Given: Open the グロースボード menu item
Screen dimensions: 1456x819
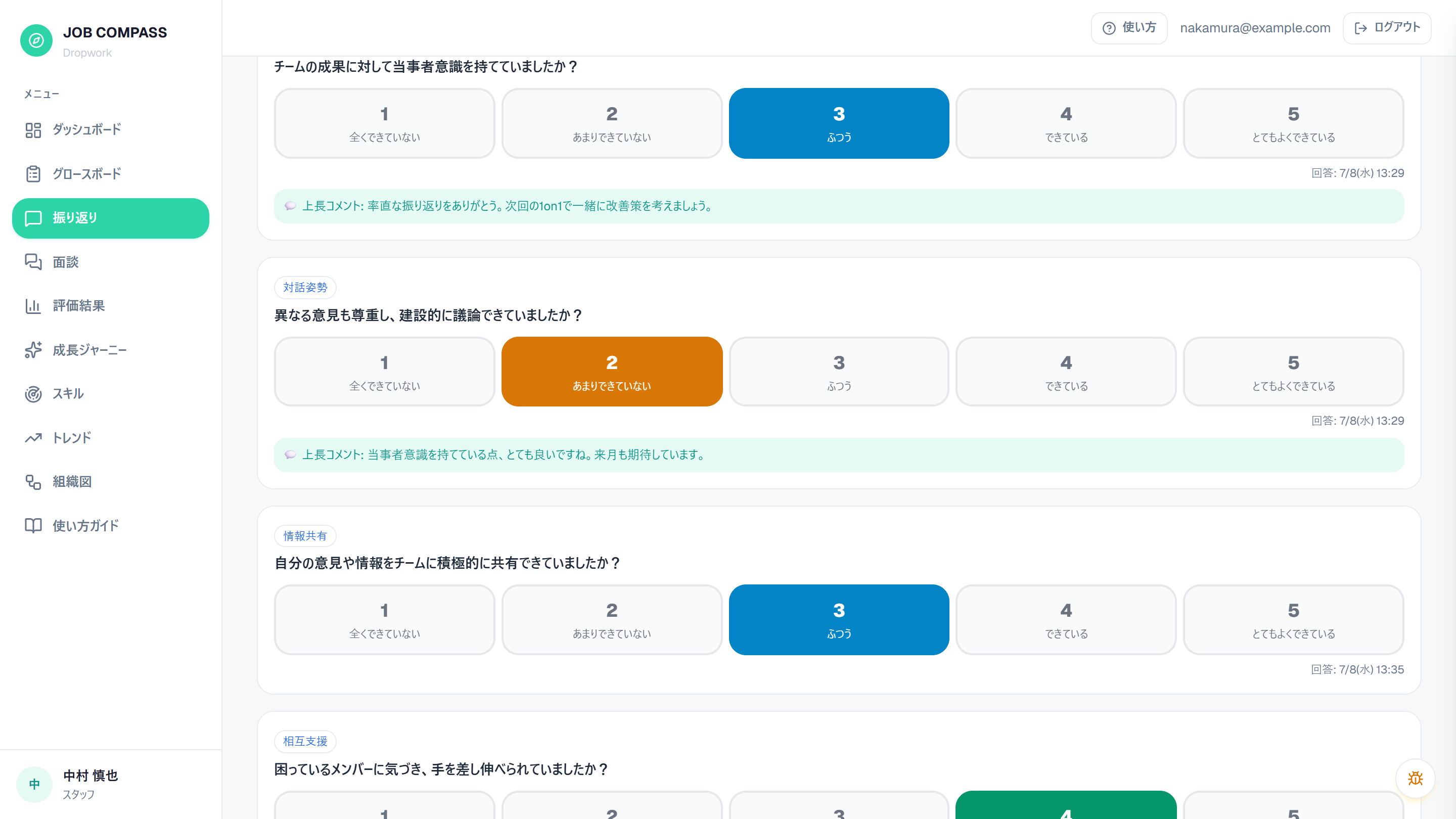Looking at the screenshot, I should coord(111,174).
